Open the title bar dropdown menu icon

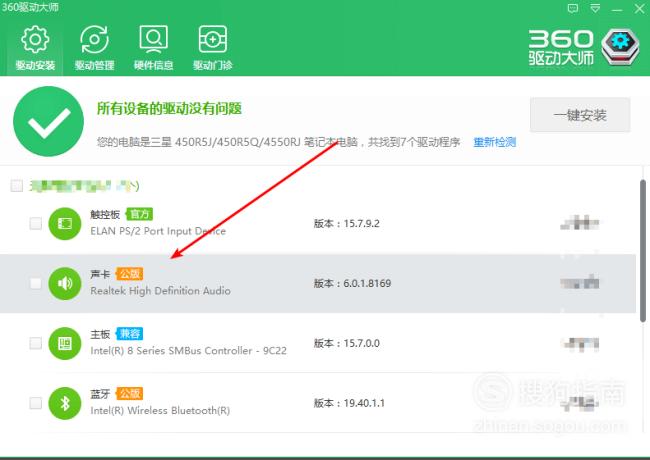click(595, 8)
